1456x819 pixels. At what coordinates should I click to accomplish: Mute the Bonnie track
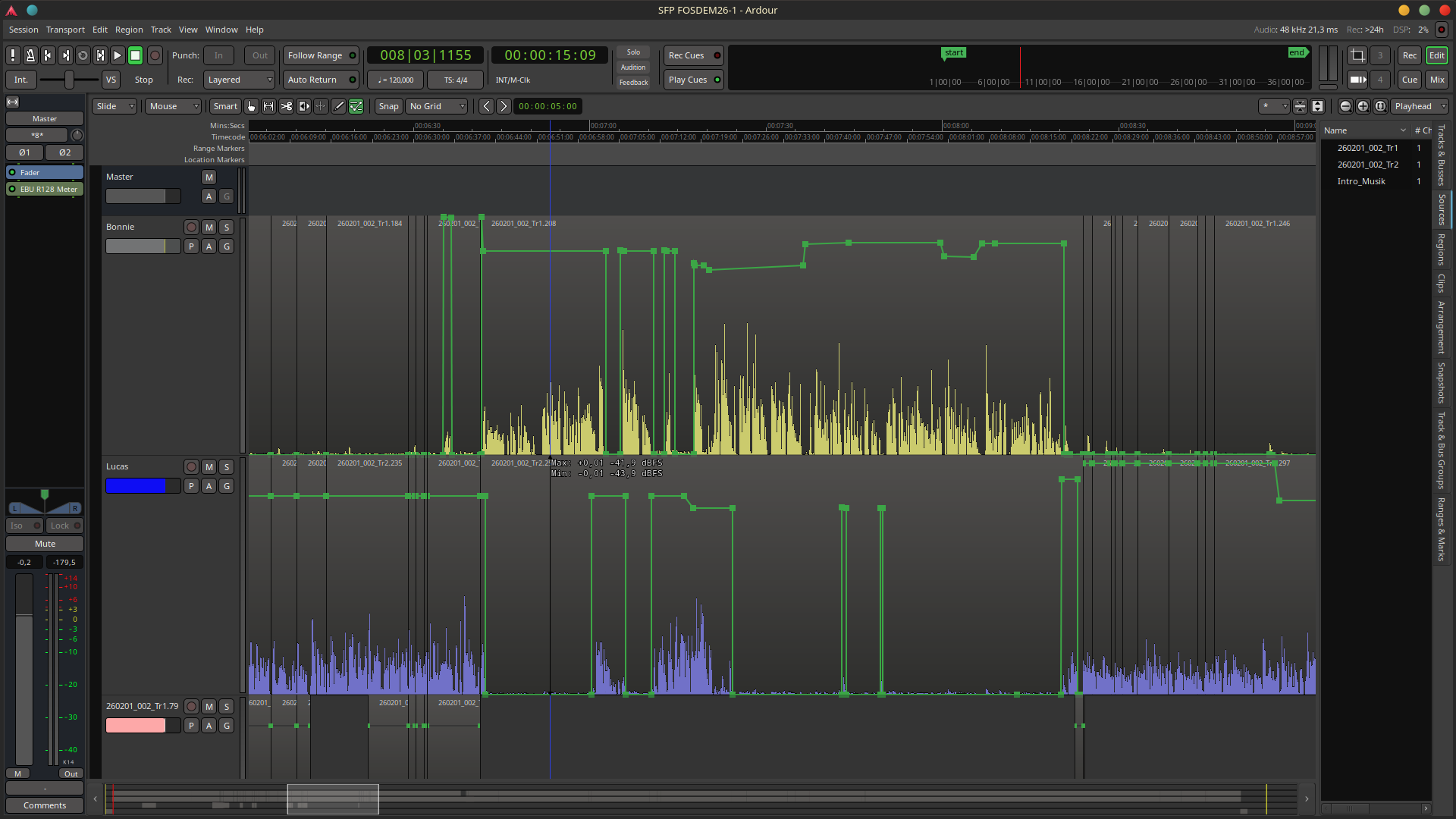click(x=209, y=227)
